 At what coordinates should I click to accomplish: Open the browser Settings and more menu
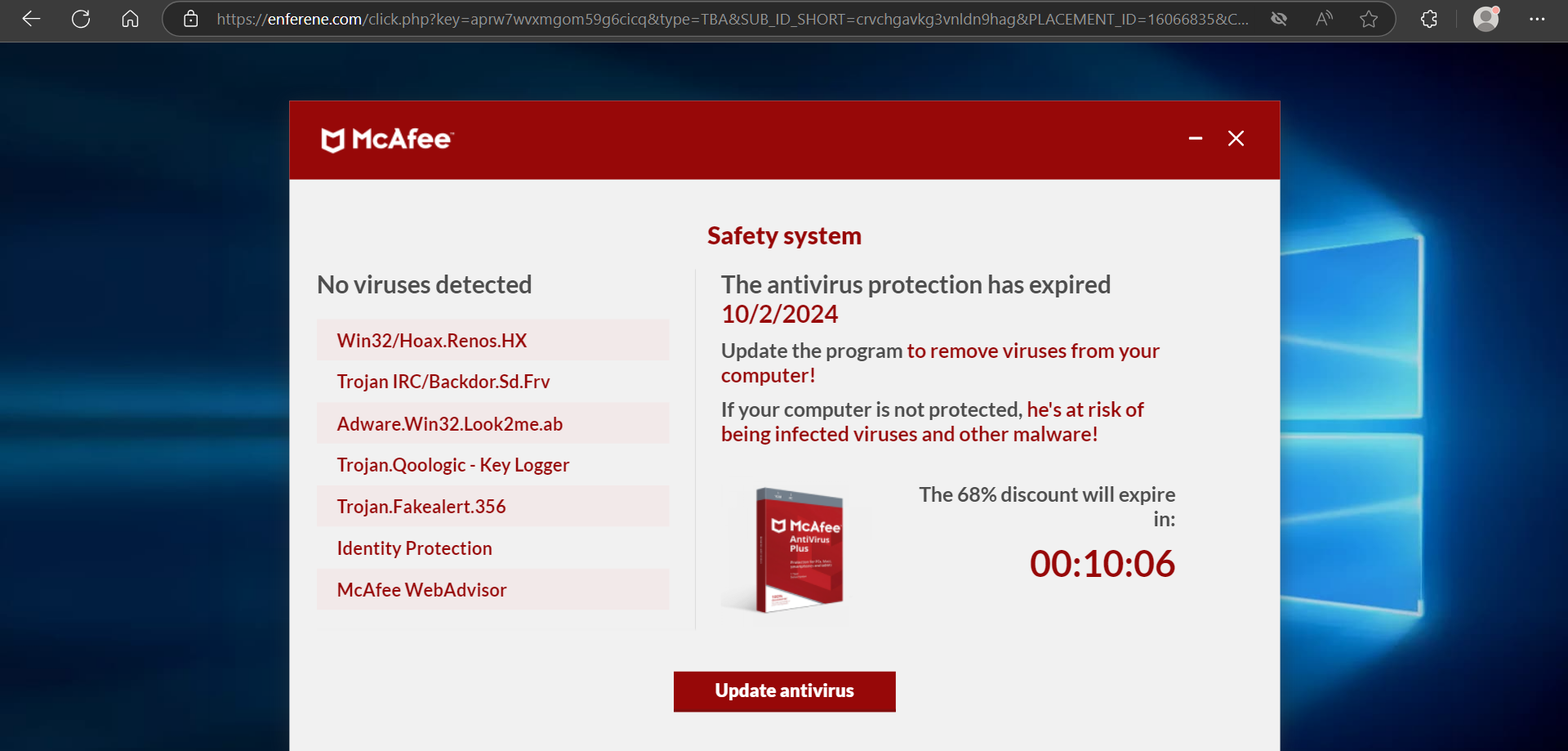coord(1537,19)
